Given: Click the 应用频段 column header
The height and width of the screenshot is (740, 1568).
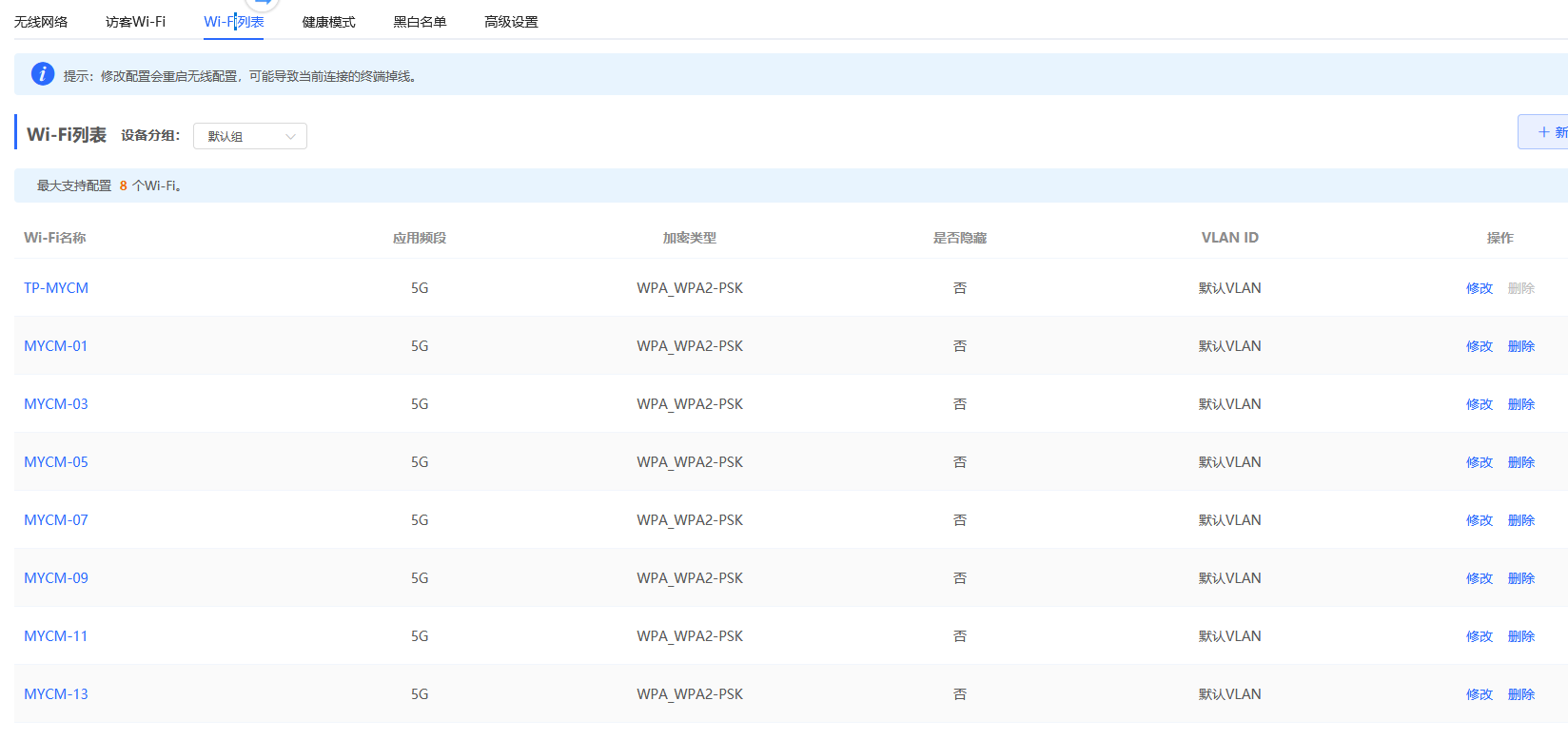Looking at the screenshot, I should [420, 238].
